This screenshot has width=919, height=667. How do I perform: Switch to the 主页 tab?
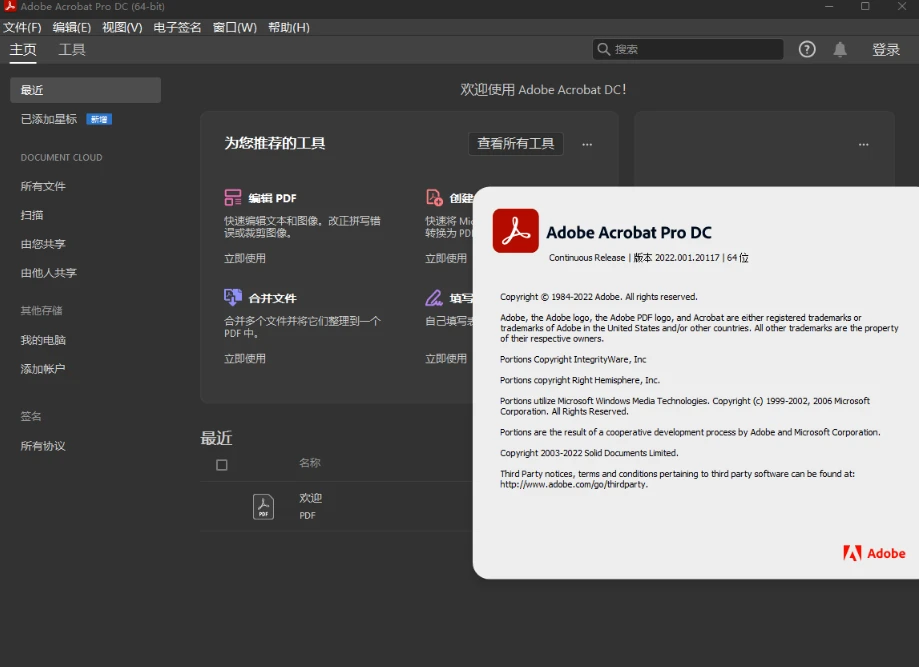pyautogui.click(x=23, y=50)
